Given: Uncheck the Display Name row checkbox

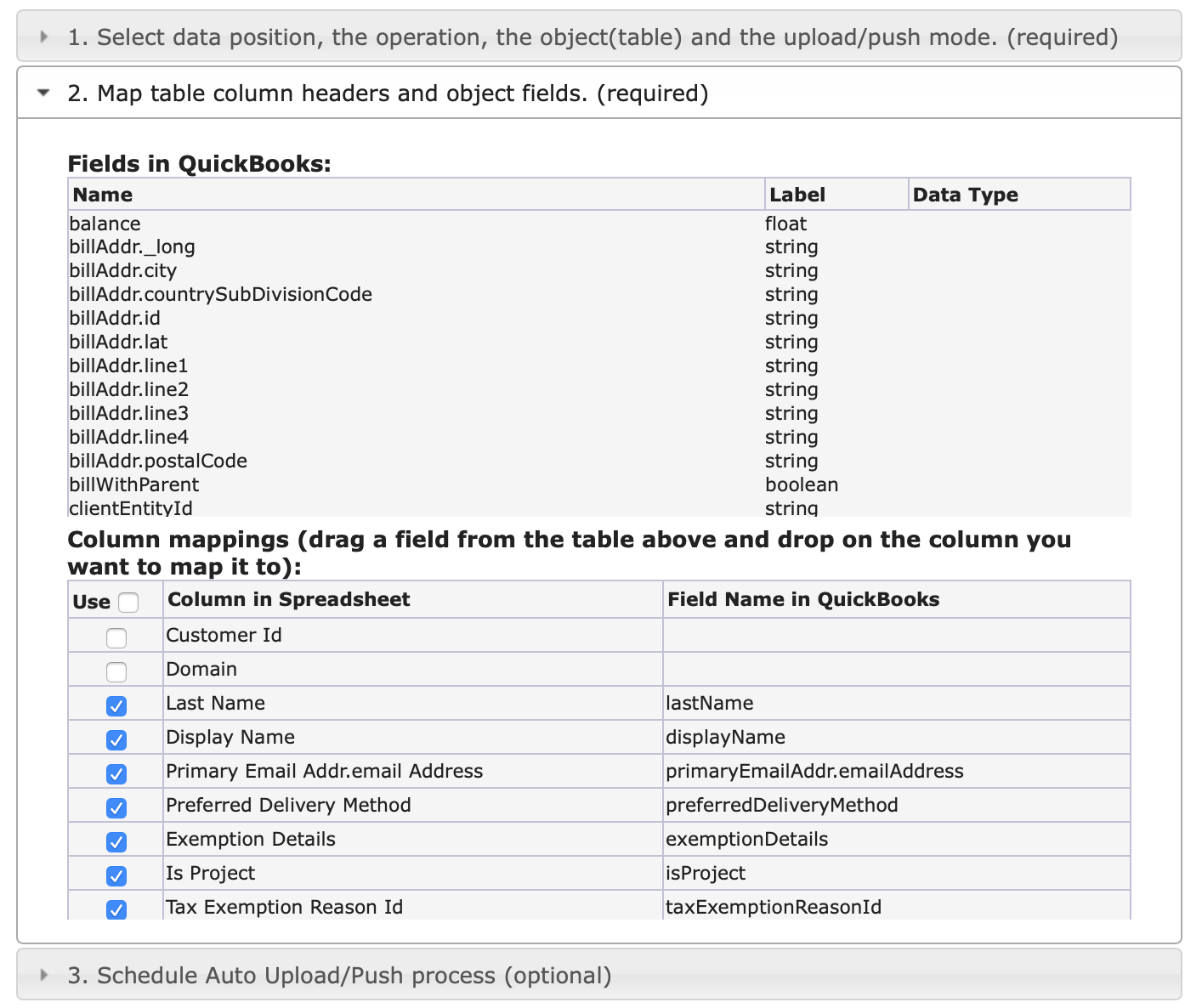Looking at the screenshot, I should coord(116,739).
